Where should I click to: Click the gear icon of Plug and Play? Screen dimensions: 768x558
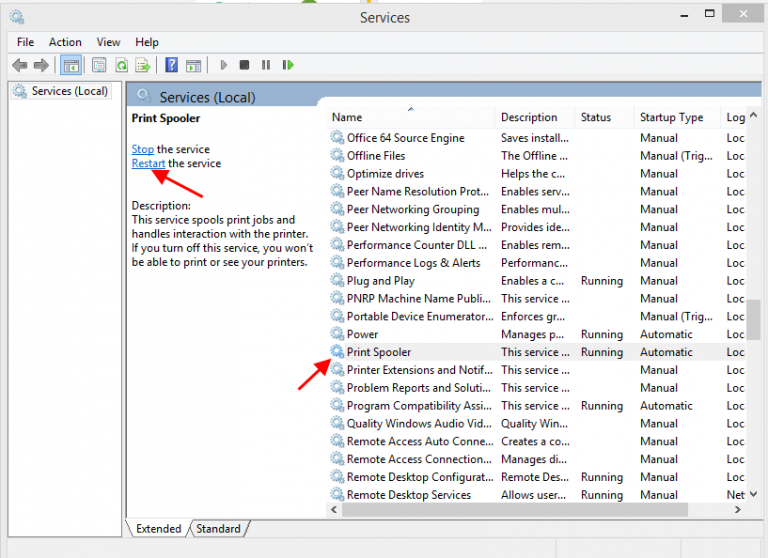[x=337, y=280]
